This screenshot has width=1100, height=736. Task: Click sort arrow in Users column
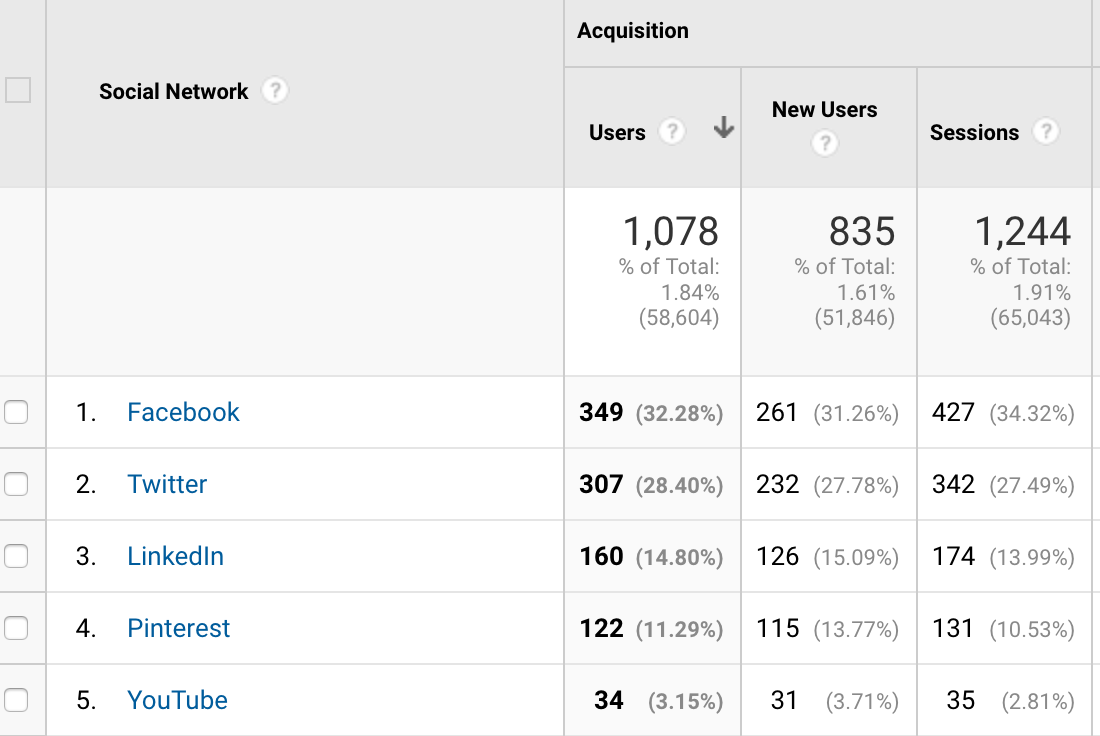(x=723, y=128)
